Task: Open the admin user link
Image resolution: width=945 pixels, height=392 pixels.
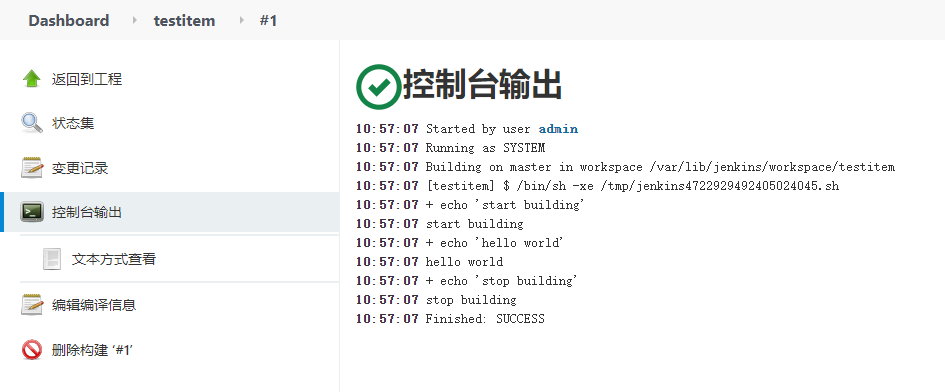Action: pos(558,129)
